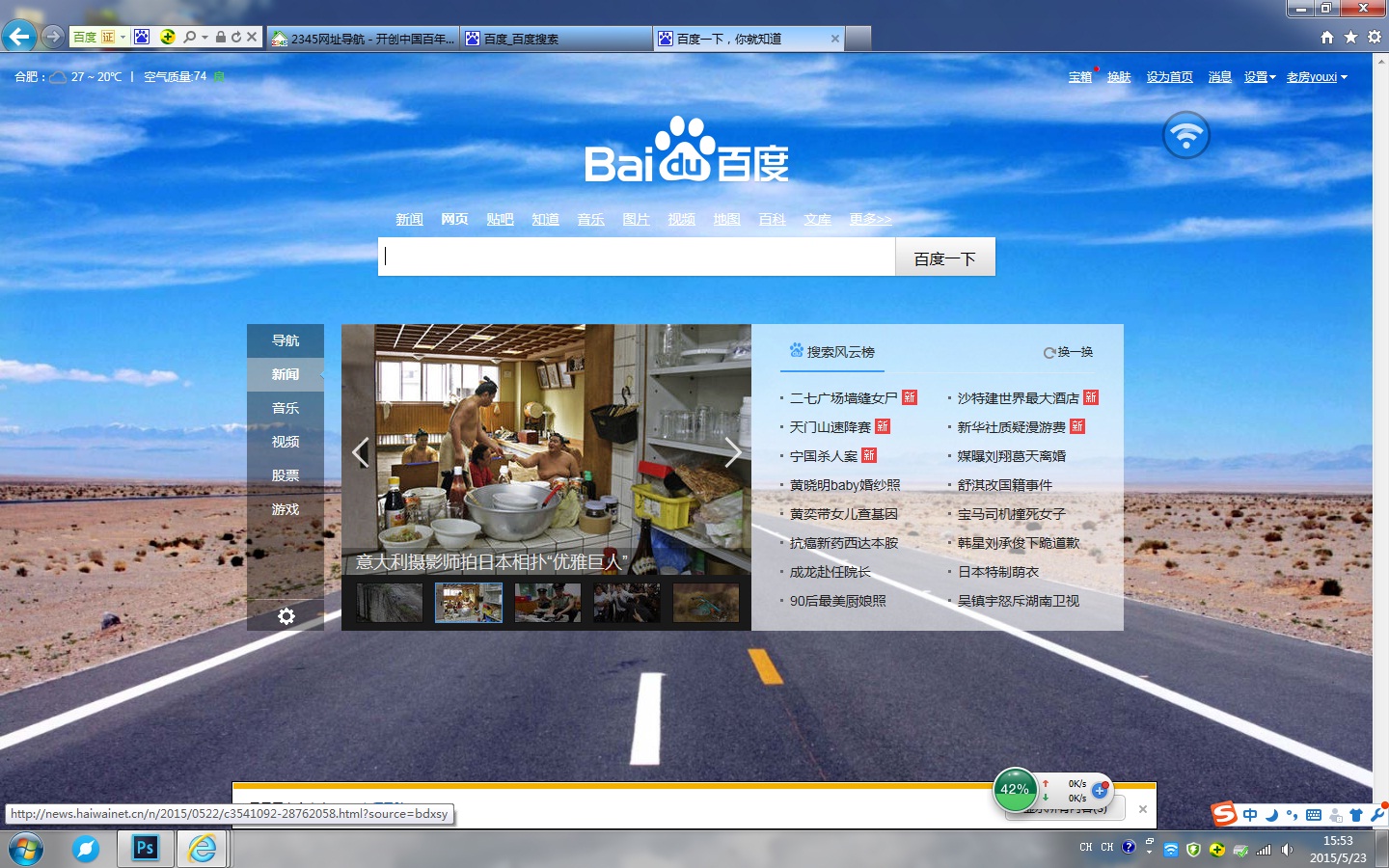
Task: Toggle Sogou moon half/full-width icon
Action: (1271, 815)
